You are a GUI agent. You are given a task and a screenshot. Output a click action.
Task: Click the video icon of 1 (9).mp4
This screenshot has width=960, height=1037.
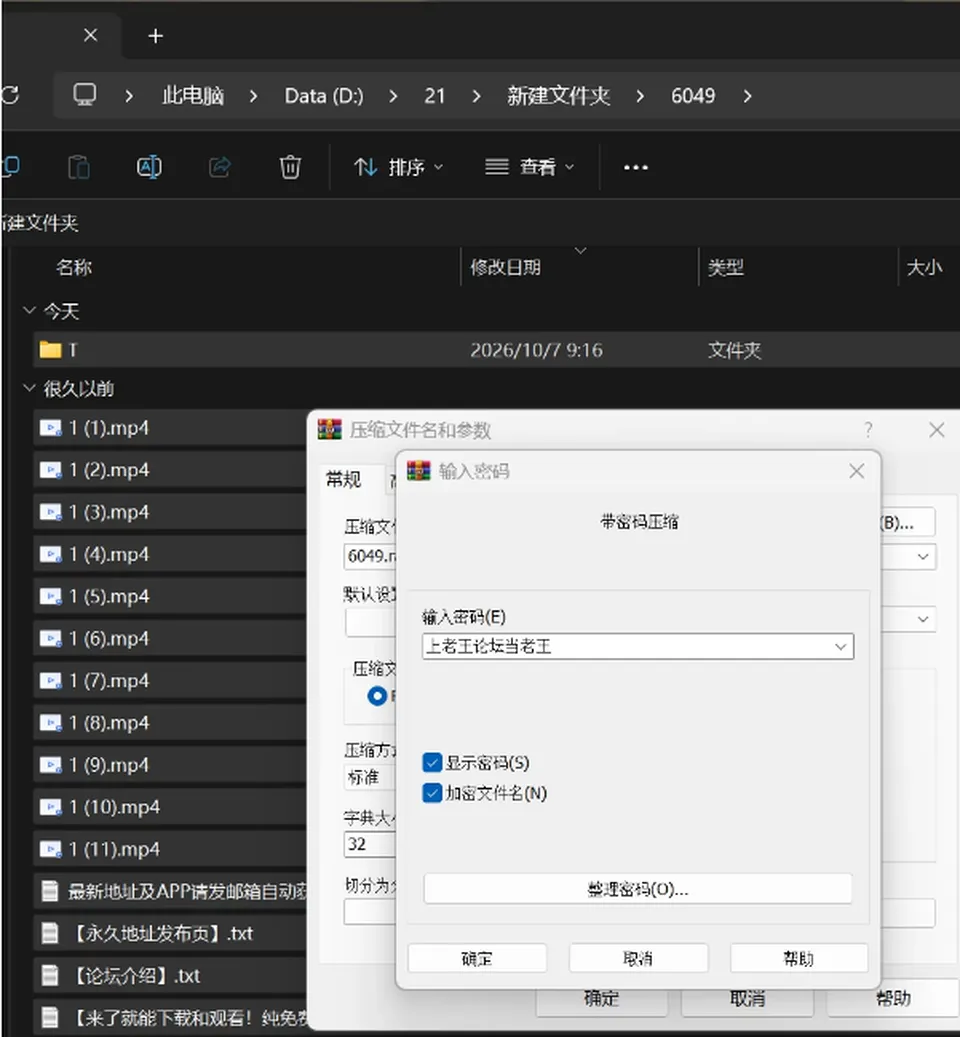[x=50, y=765]
